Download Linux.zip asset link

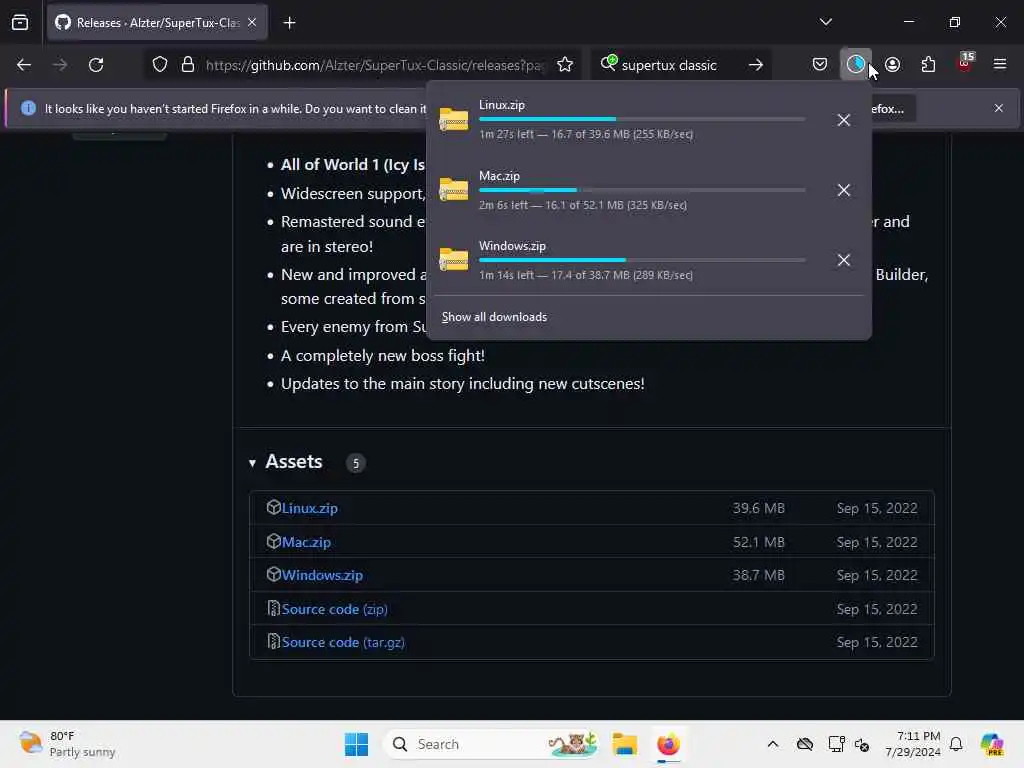[x=310, y=508]
